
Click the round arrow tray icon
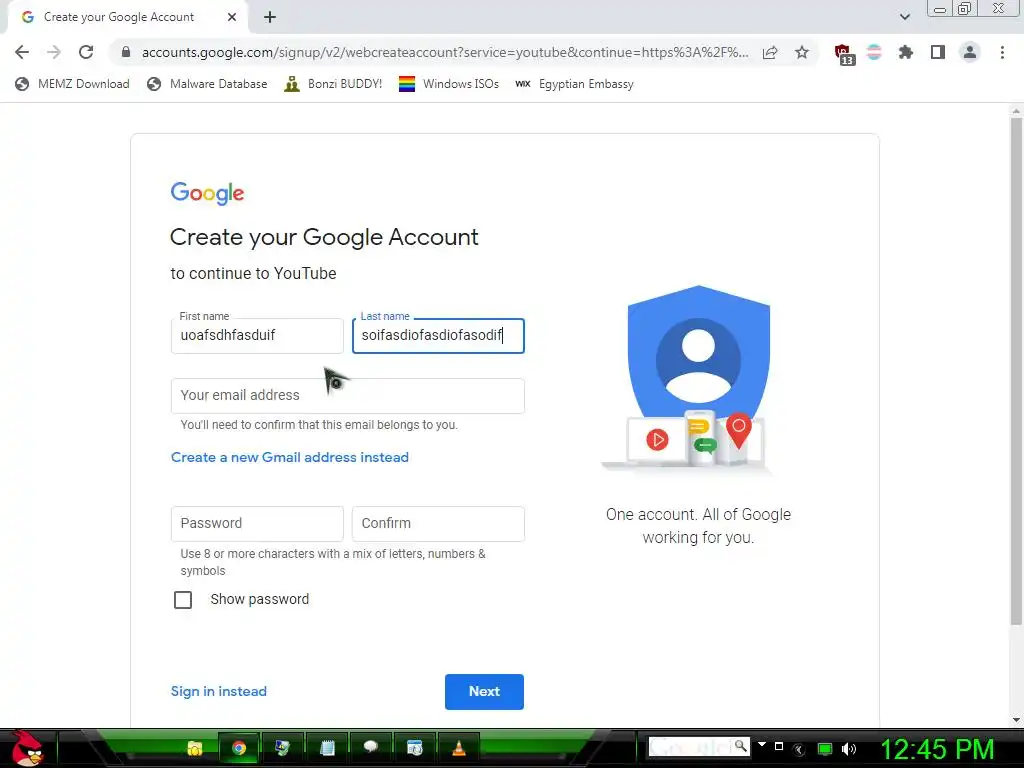(799, 750)
